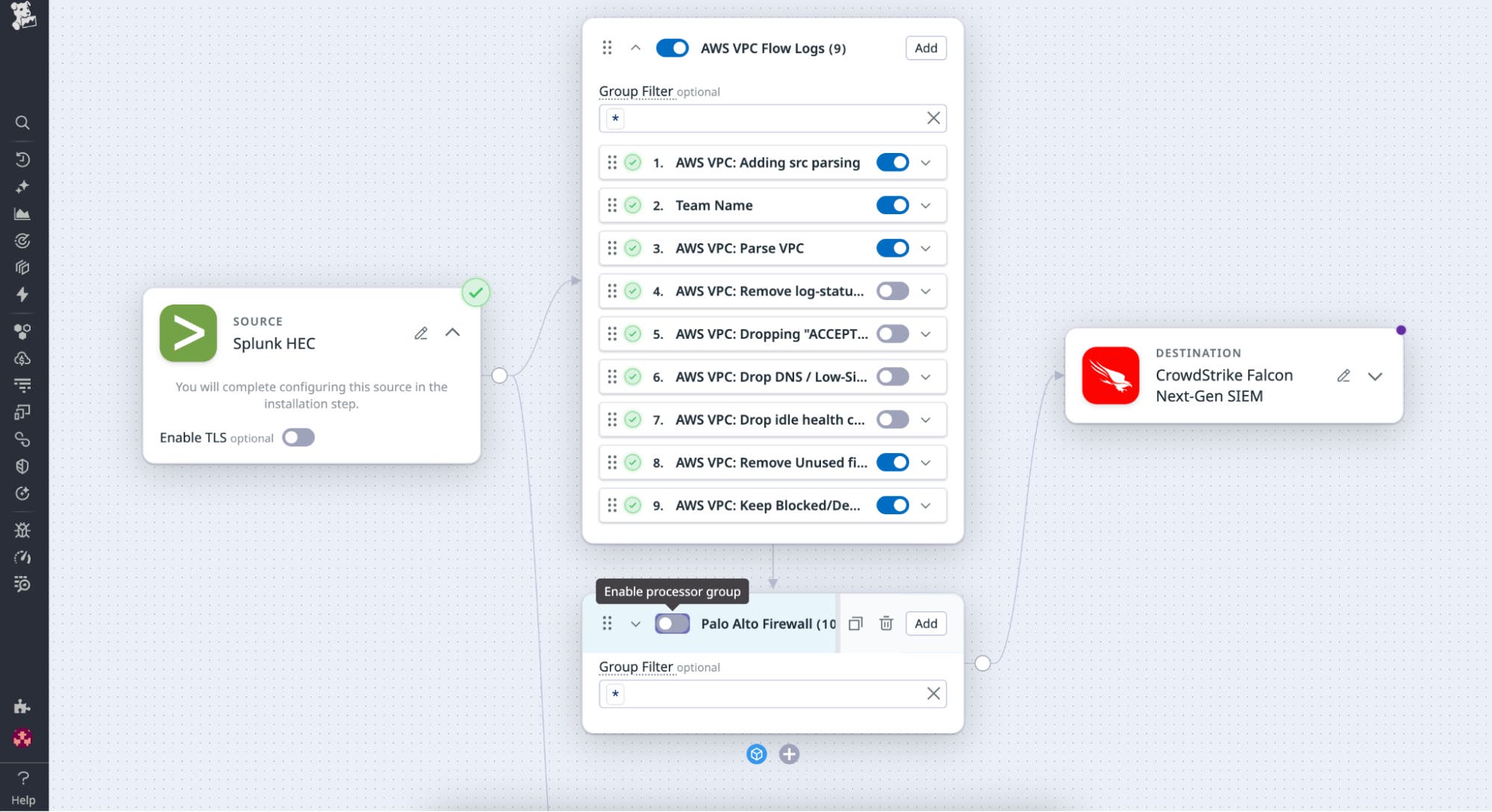
Task: Select the history icon in the sidebar
Action: pyautogui.click(x=23, y=157)
